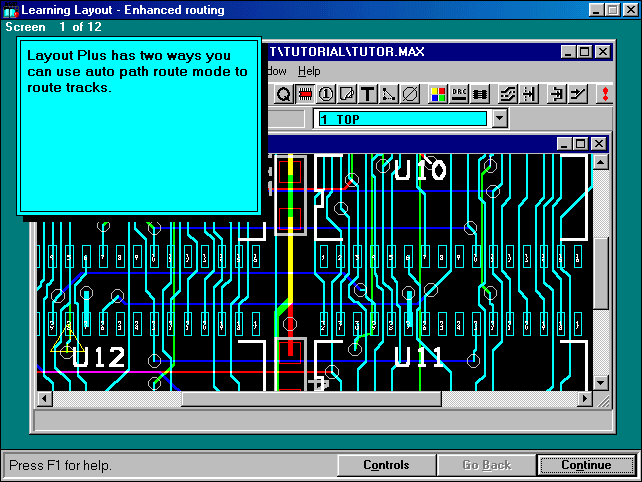Select the Query tool in toolbar
Screen dimensions: 642x482
[x=283, y=95]
